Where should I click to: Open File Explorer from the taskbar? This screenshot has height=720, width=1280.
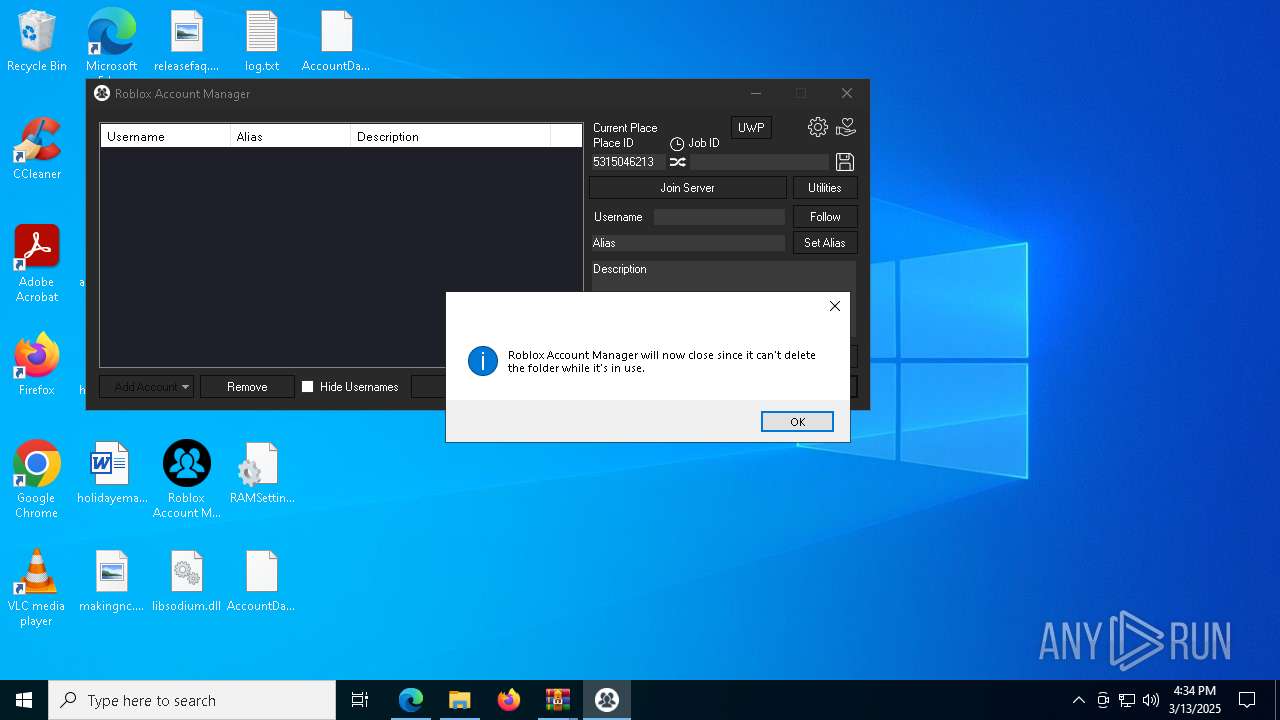[460, 700]
